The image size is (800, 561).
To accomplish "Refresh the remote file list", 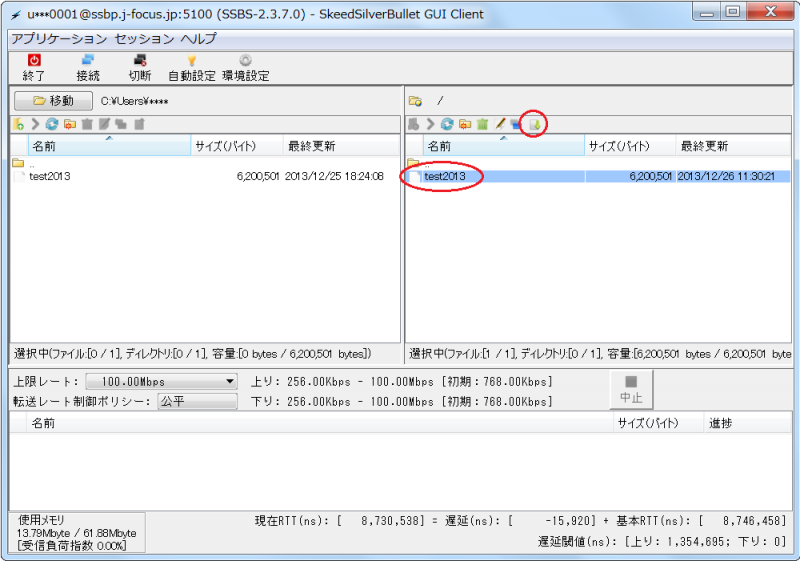I will pyautogui.click(x=447, y=124).
